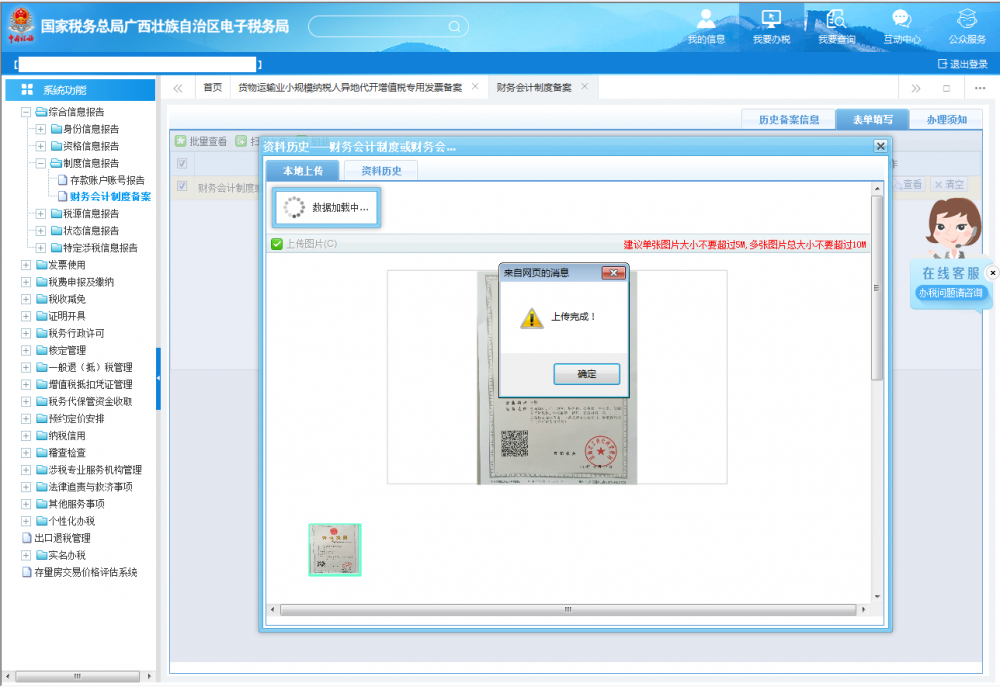
Task: Toggle the 财务会计制度 row checkbox
Action: pos(182,186)
